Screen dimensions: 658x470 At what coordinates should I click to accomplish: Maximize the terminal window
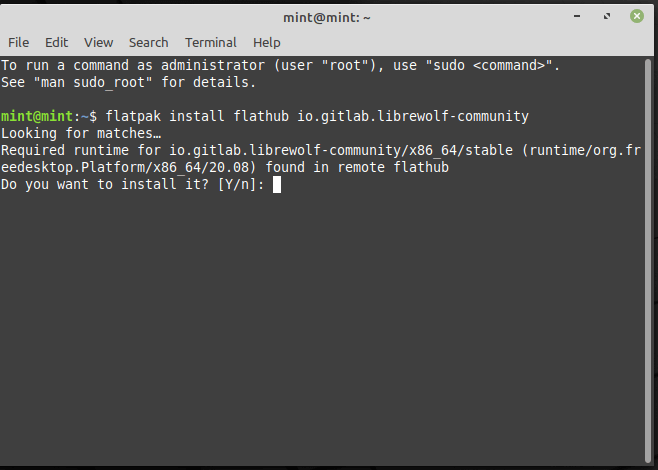(x=607, y=16)
